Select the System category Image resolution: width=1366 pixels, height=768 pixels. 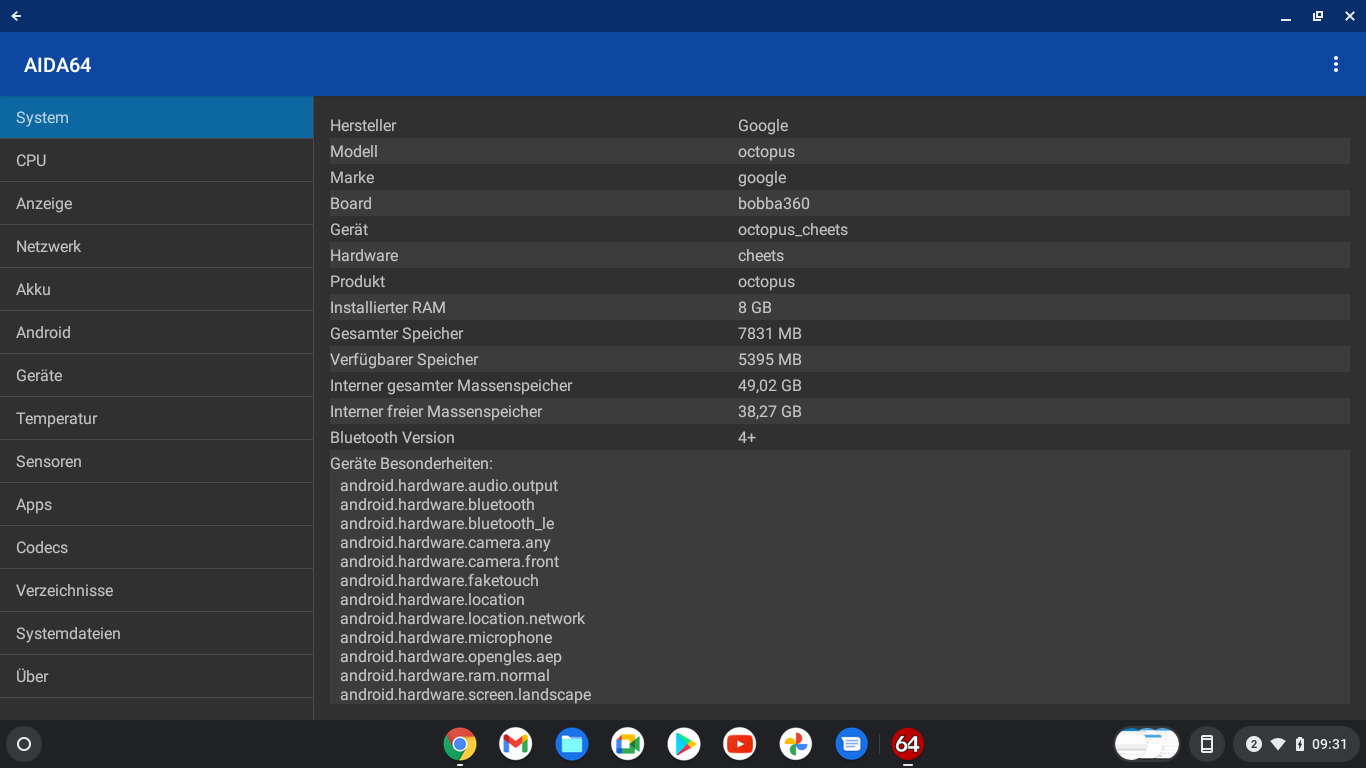tap(157, 117)
